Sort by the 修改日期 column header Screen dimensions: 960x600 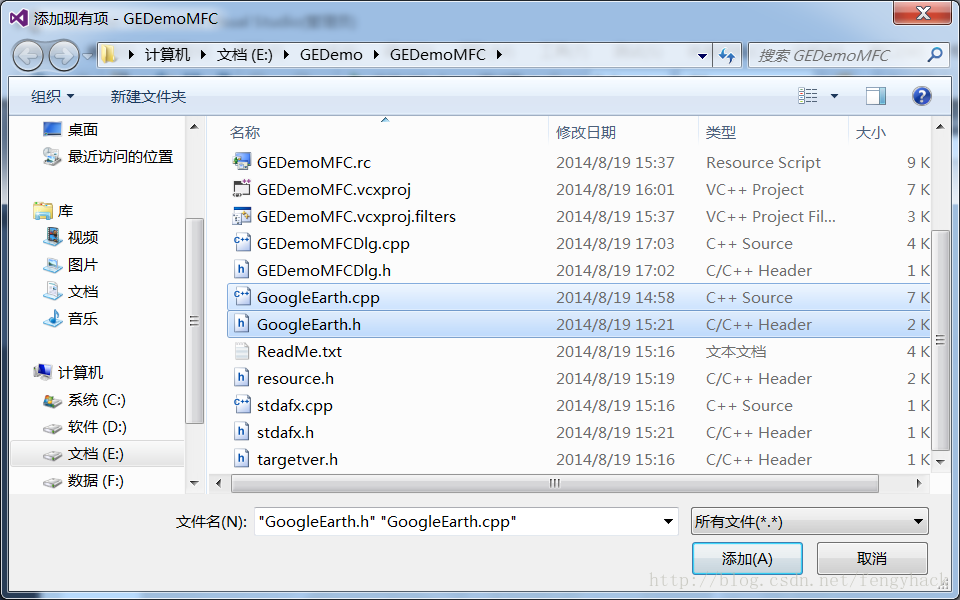[586, 132]
